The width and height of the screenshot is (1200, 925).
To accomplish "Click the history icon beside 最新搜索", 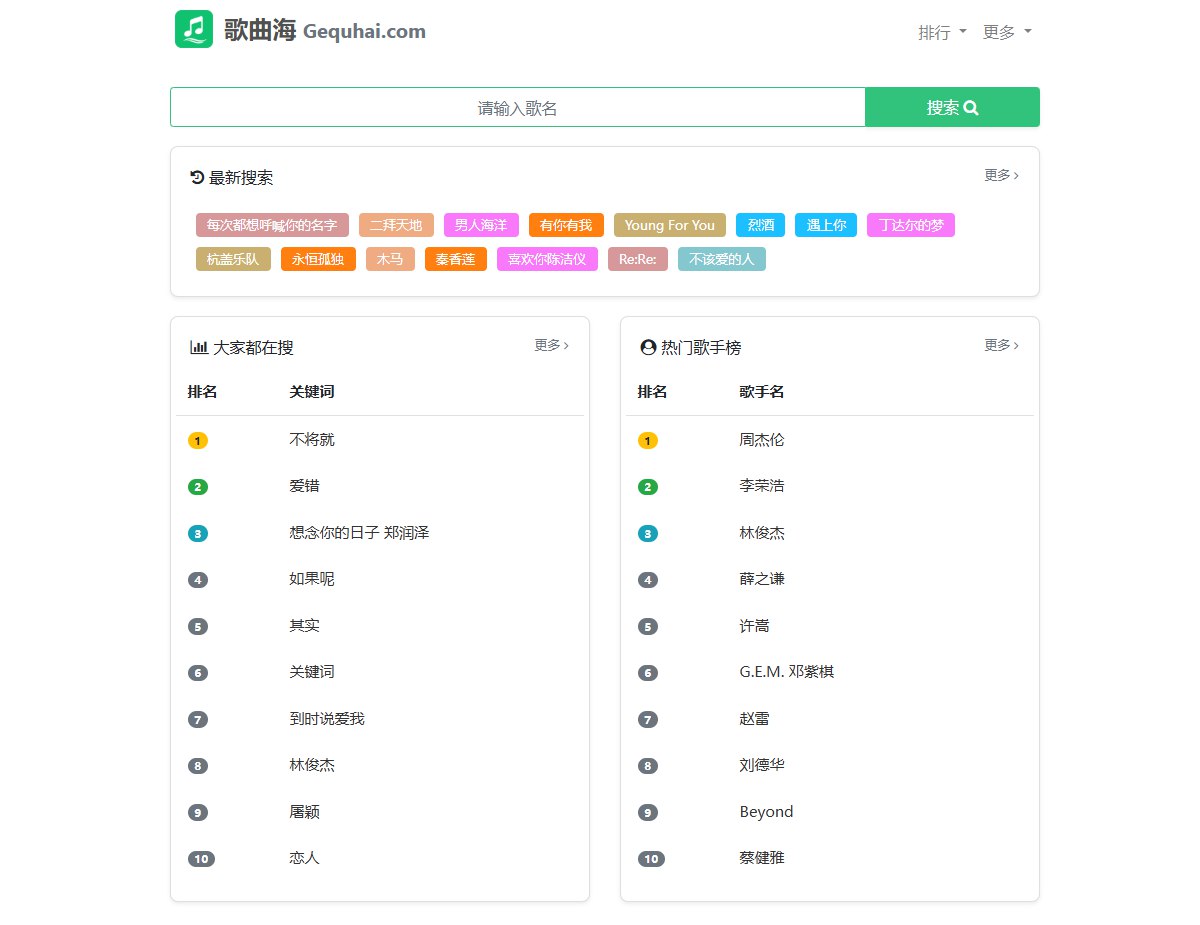I will point(197,177).
